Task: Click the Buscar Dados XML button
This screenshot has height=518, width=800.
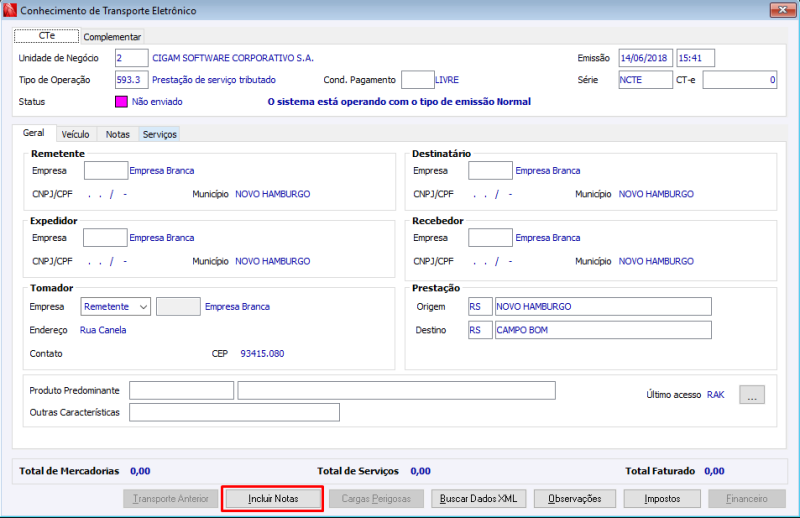Action: (x=479, y=499)
